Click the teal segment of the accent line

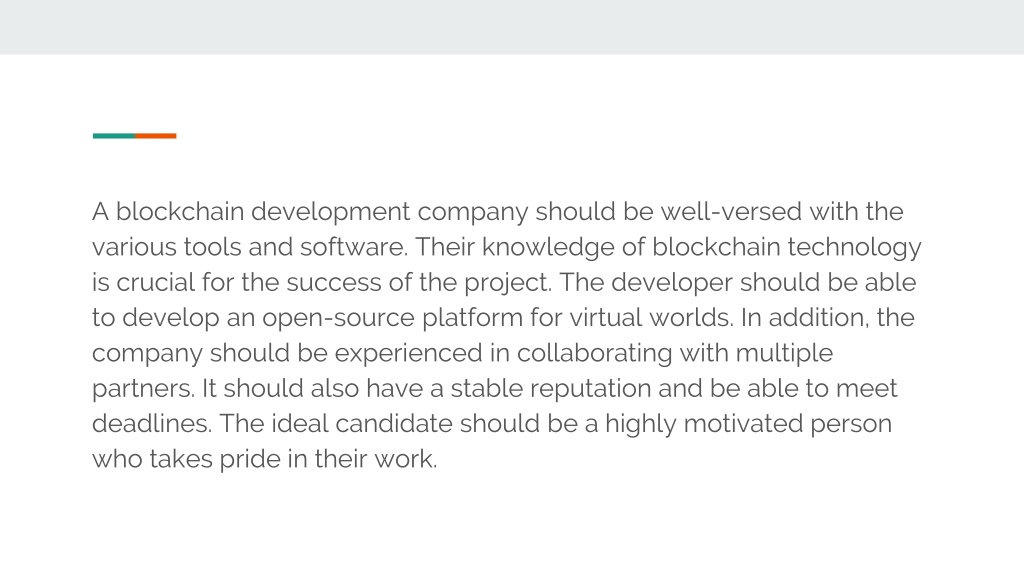point(114,136)
